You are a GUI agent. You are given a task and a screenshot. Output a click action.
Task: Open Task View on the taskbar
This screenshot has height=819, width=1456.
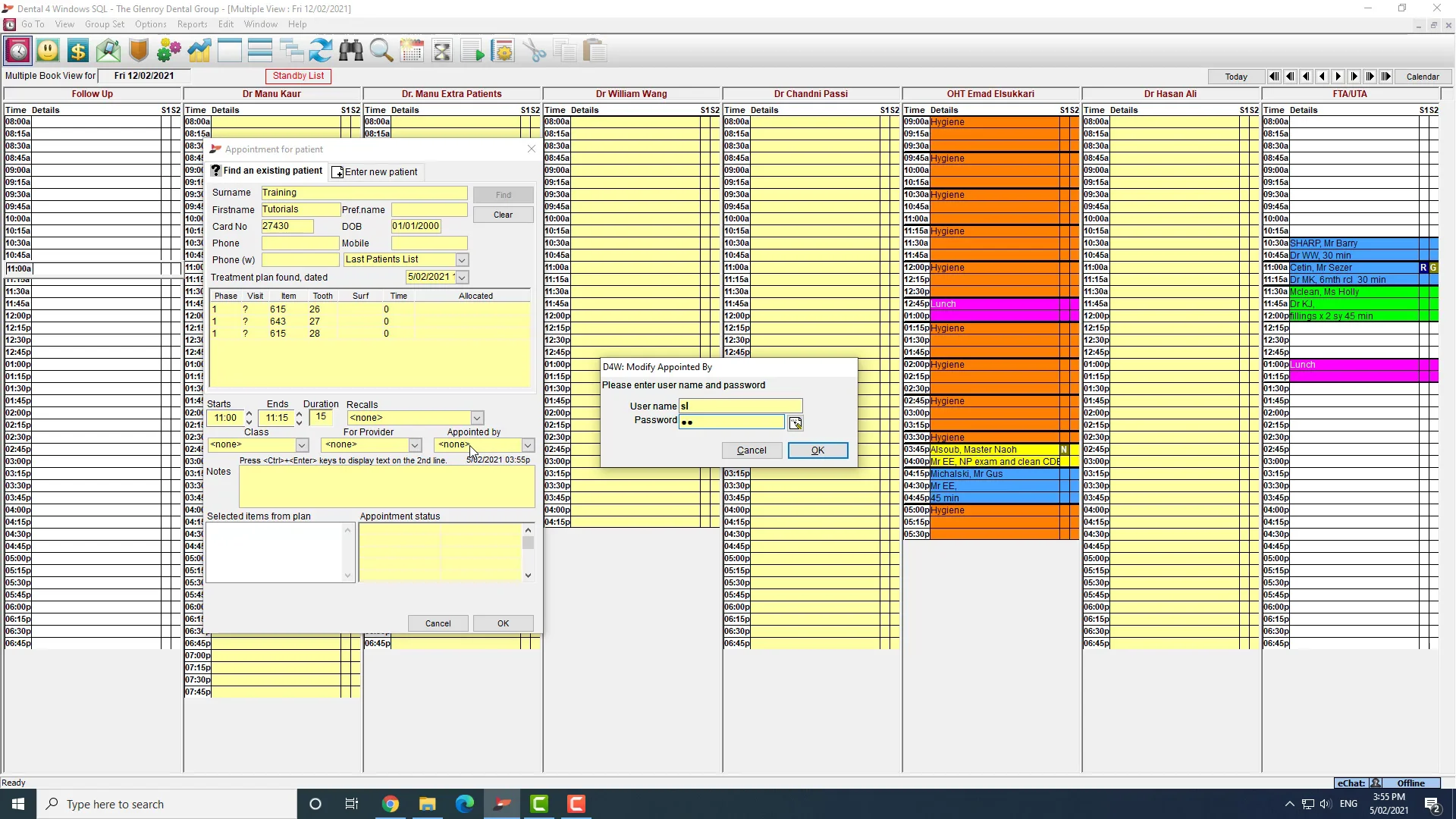[352, 804]
